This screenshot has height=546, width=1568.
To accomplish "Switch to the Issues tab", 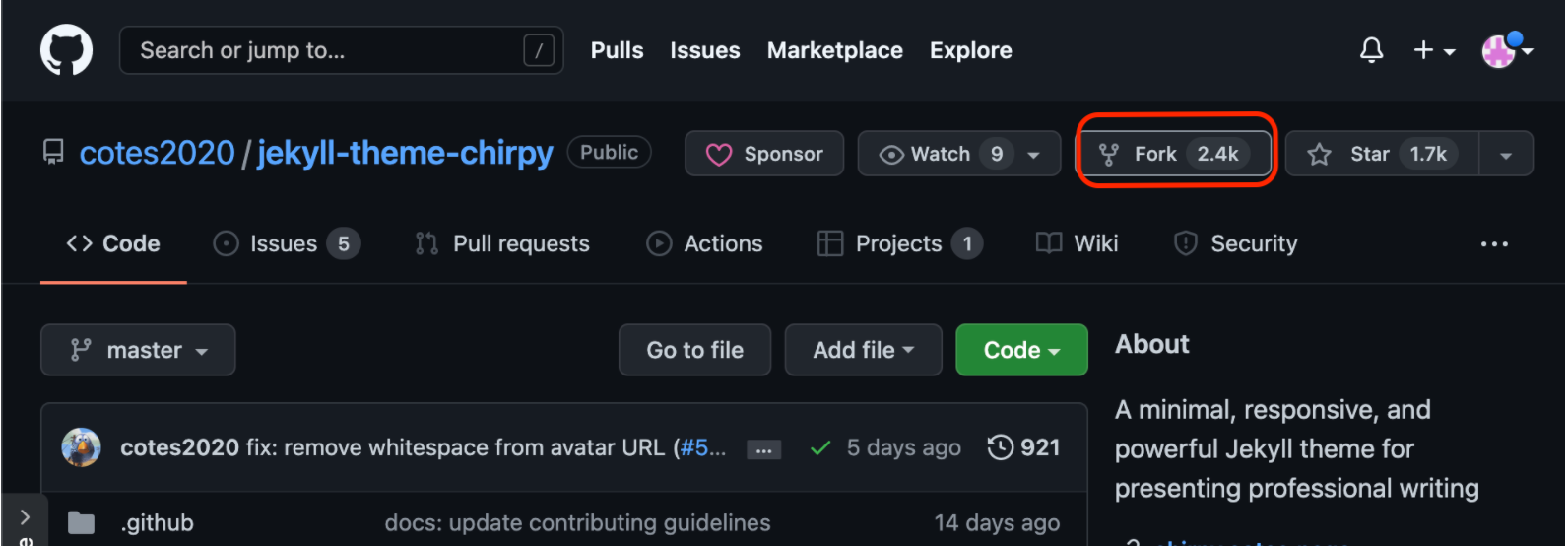I will point(287,243).
